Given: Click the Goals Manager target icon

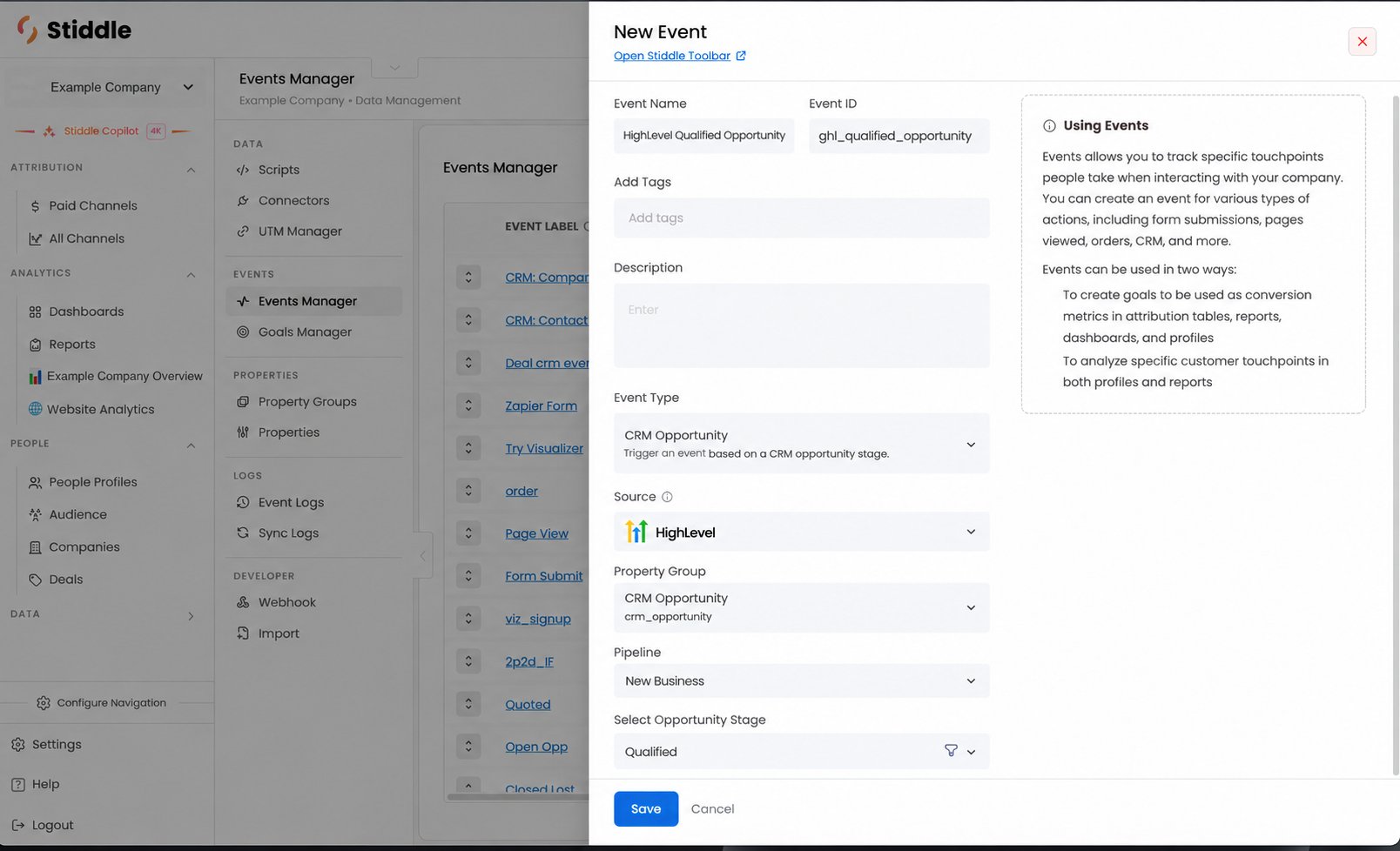Looking at the screenshot, I should coord(243,332).
